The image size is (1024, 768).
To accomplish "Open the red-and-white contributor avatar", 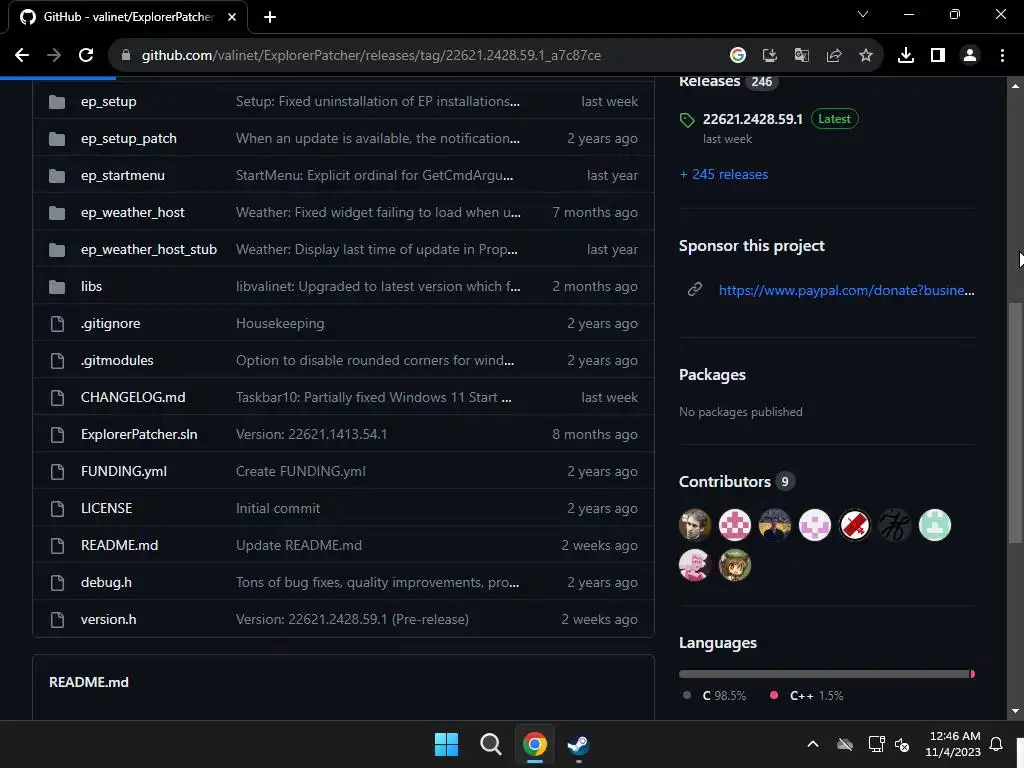I will 855,525.
